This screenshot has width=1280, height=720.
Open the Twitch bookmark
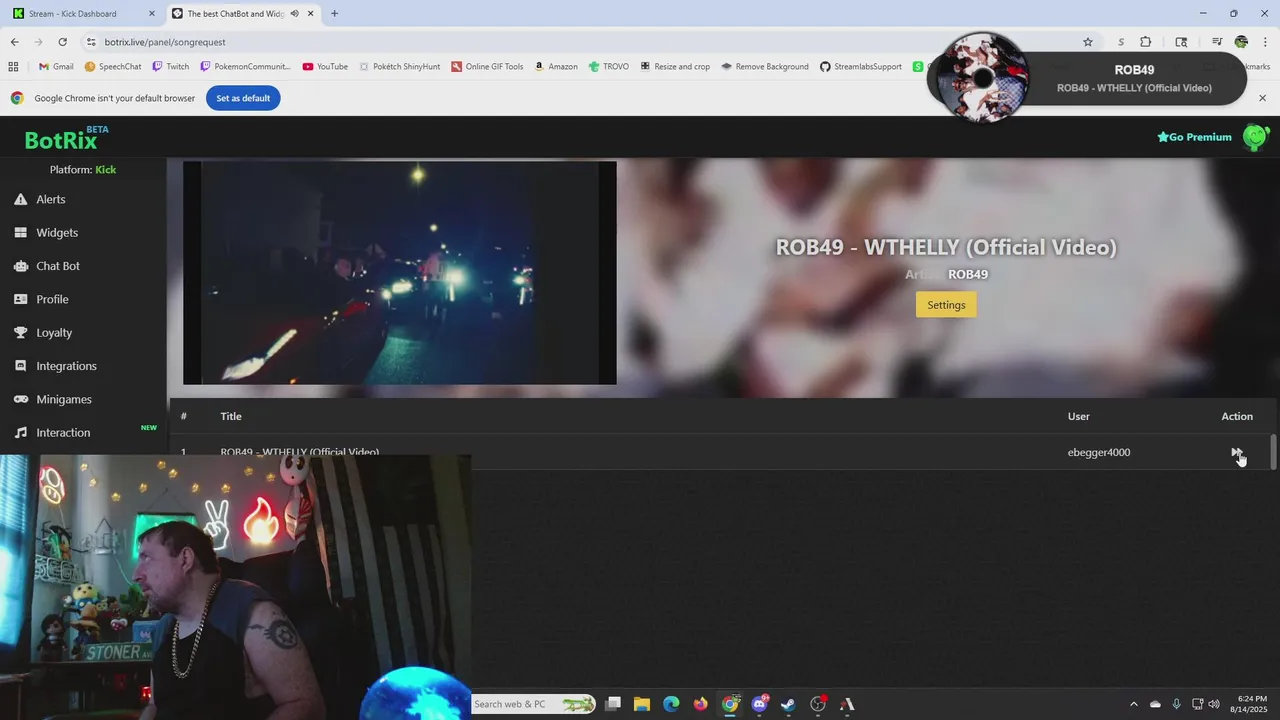click(x=171, y=67)
